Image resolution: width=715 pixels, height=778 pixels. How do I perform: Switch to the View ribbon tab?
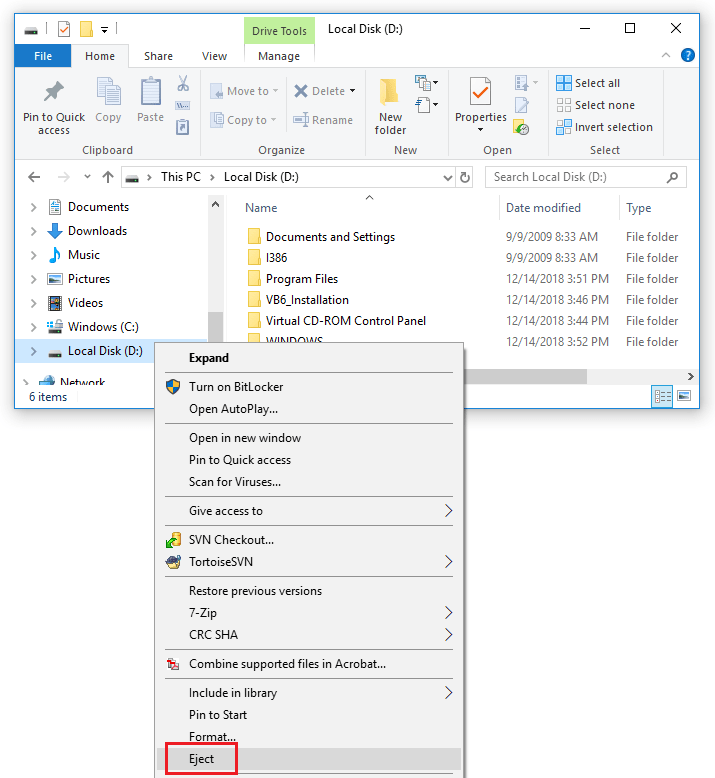tap(214, 56)
